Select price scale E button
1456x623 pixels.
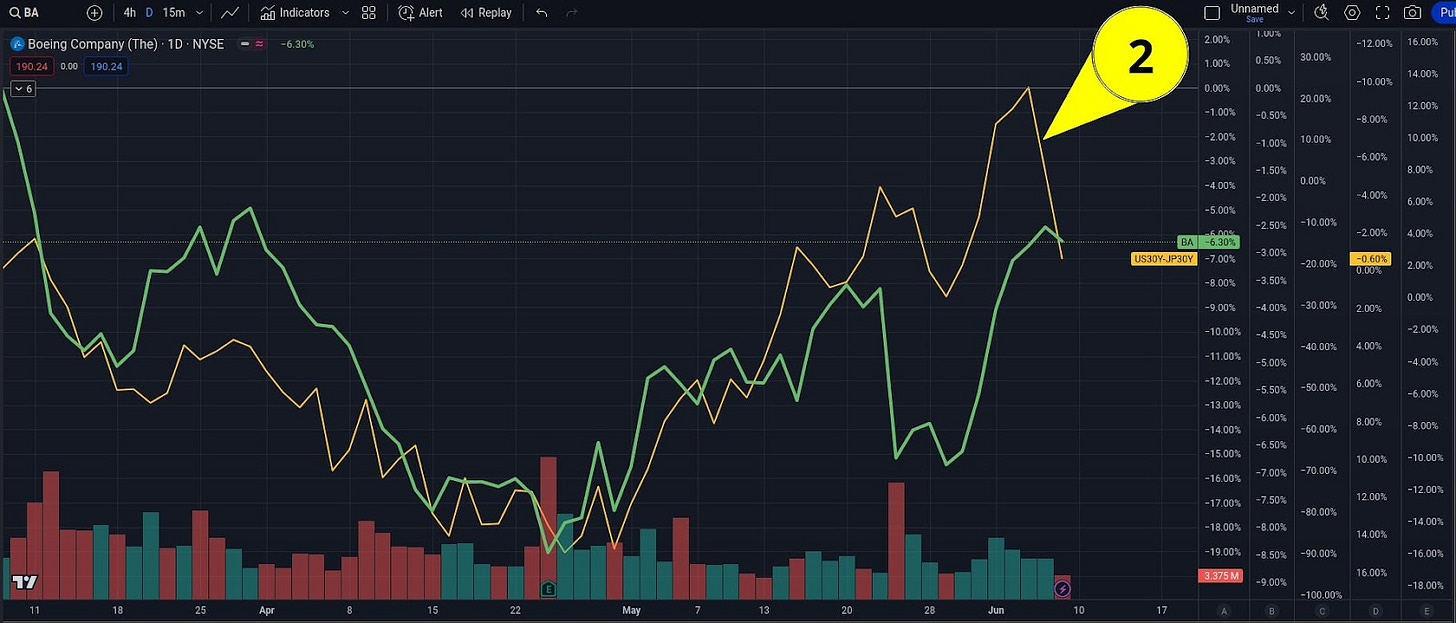coord(1426,611)
